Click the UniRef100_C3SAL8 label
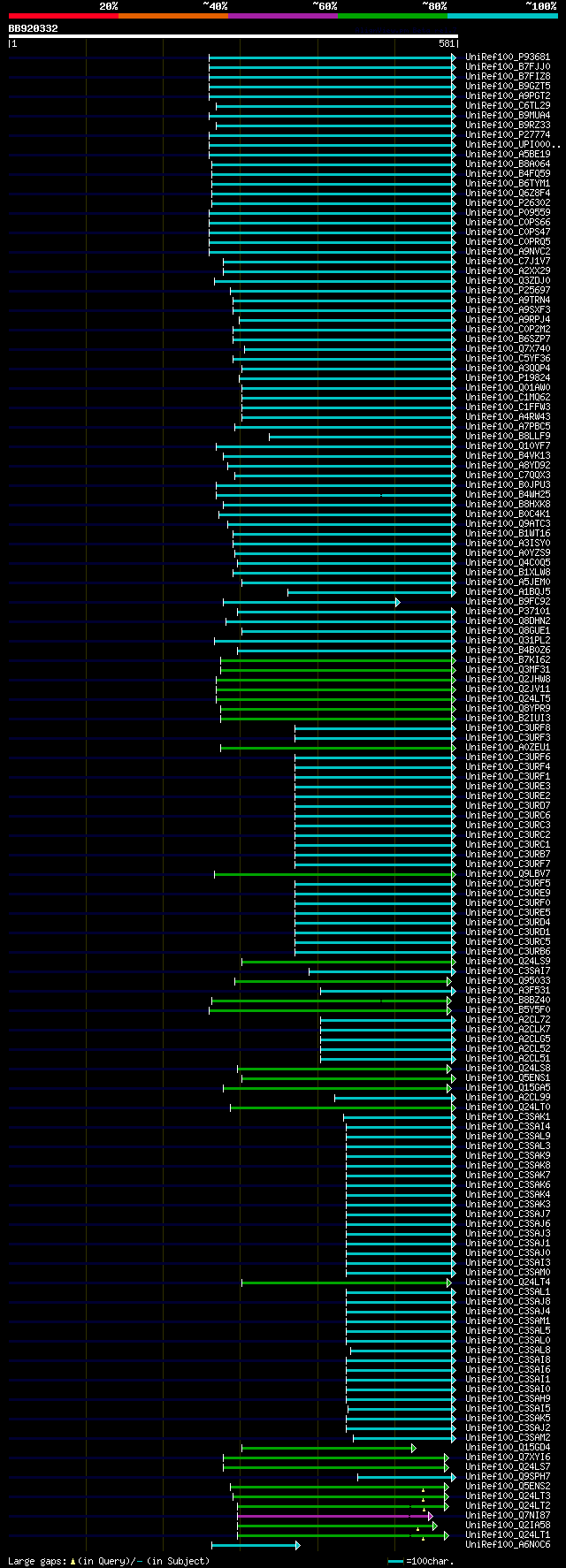The height and width of the screenshot is (1568, 566). click(508, 1351)
